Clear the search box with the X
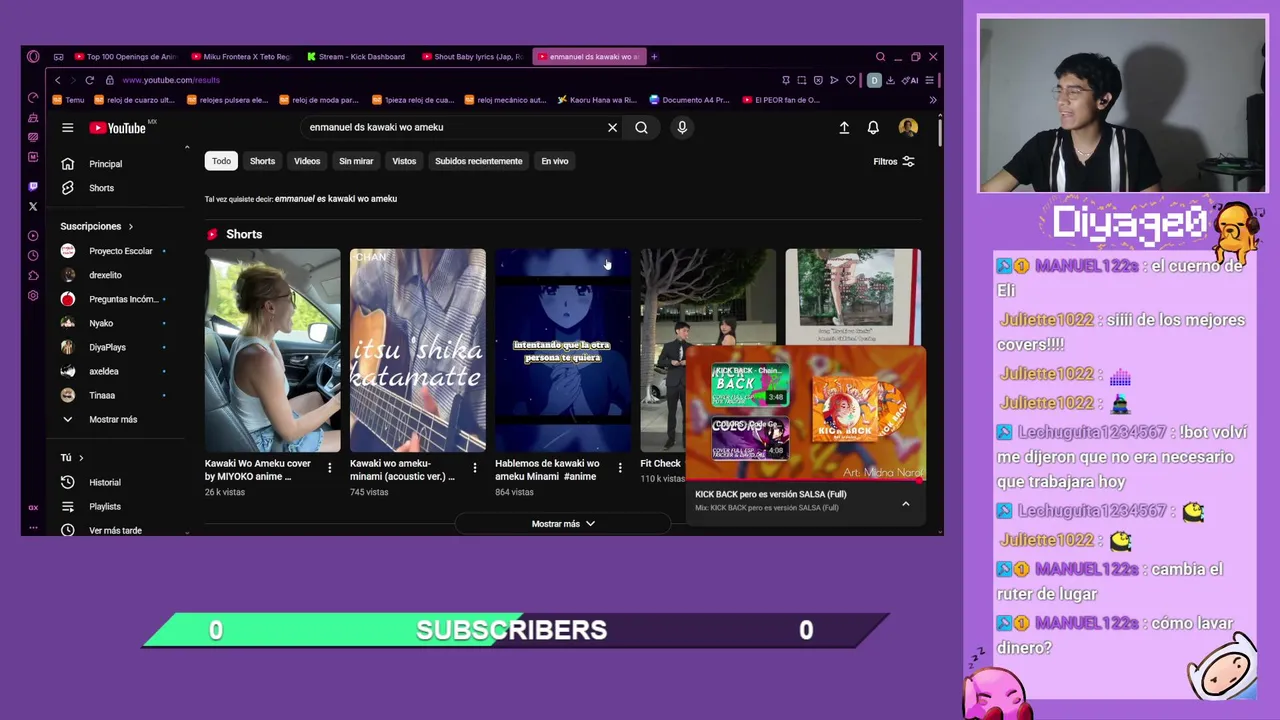Viewport: 1280px width, 720px height. pos(612,127)
